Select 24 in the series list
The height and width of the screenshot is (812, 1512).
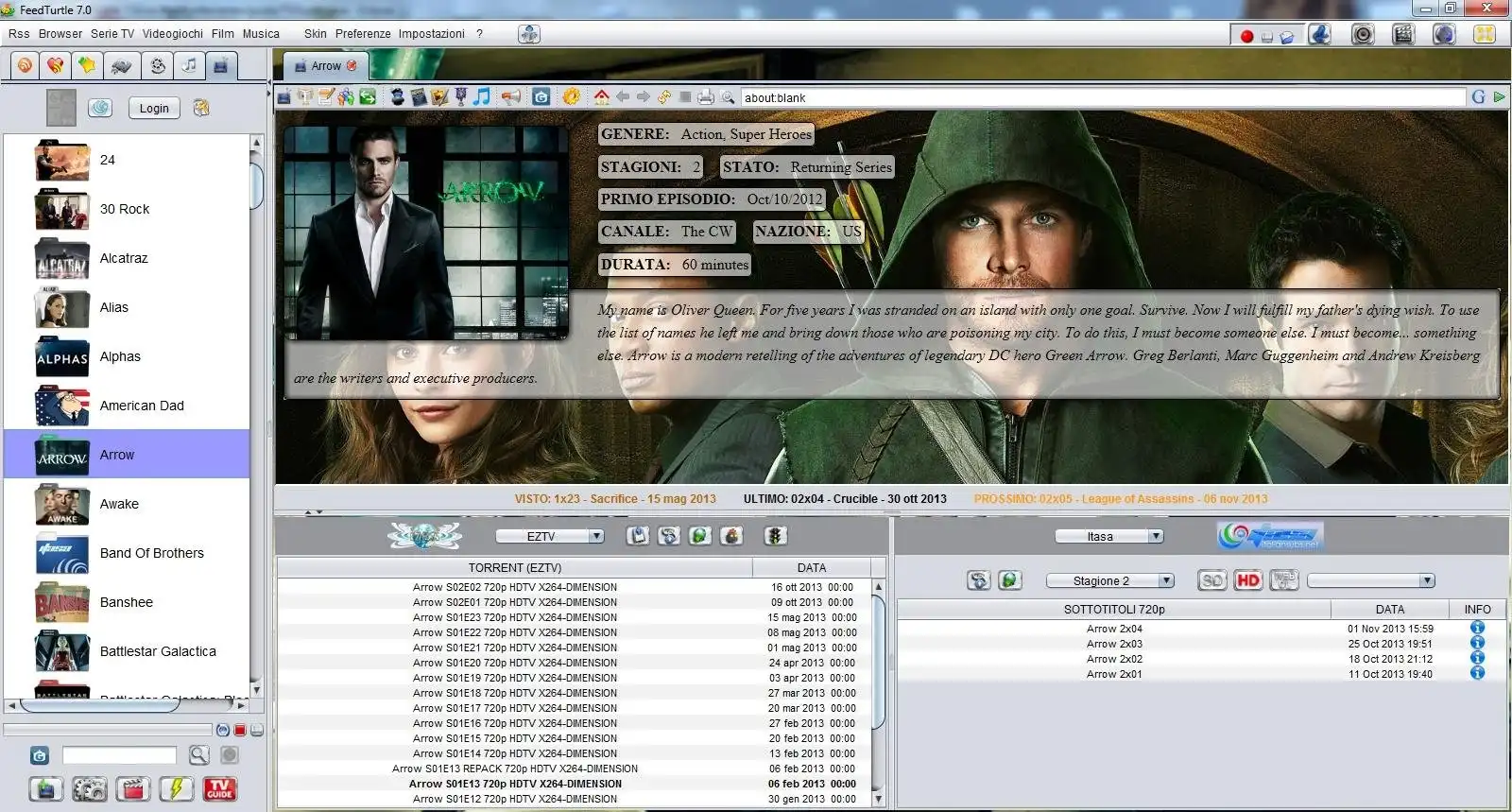click(x=127, y=160)
